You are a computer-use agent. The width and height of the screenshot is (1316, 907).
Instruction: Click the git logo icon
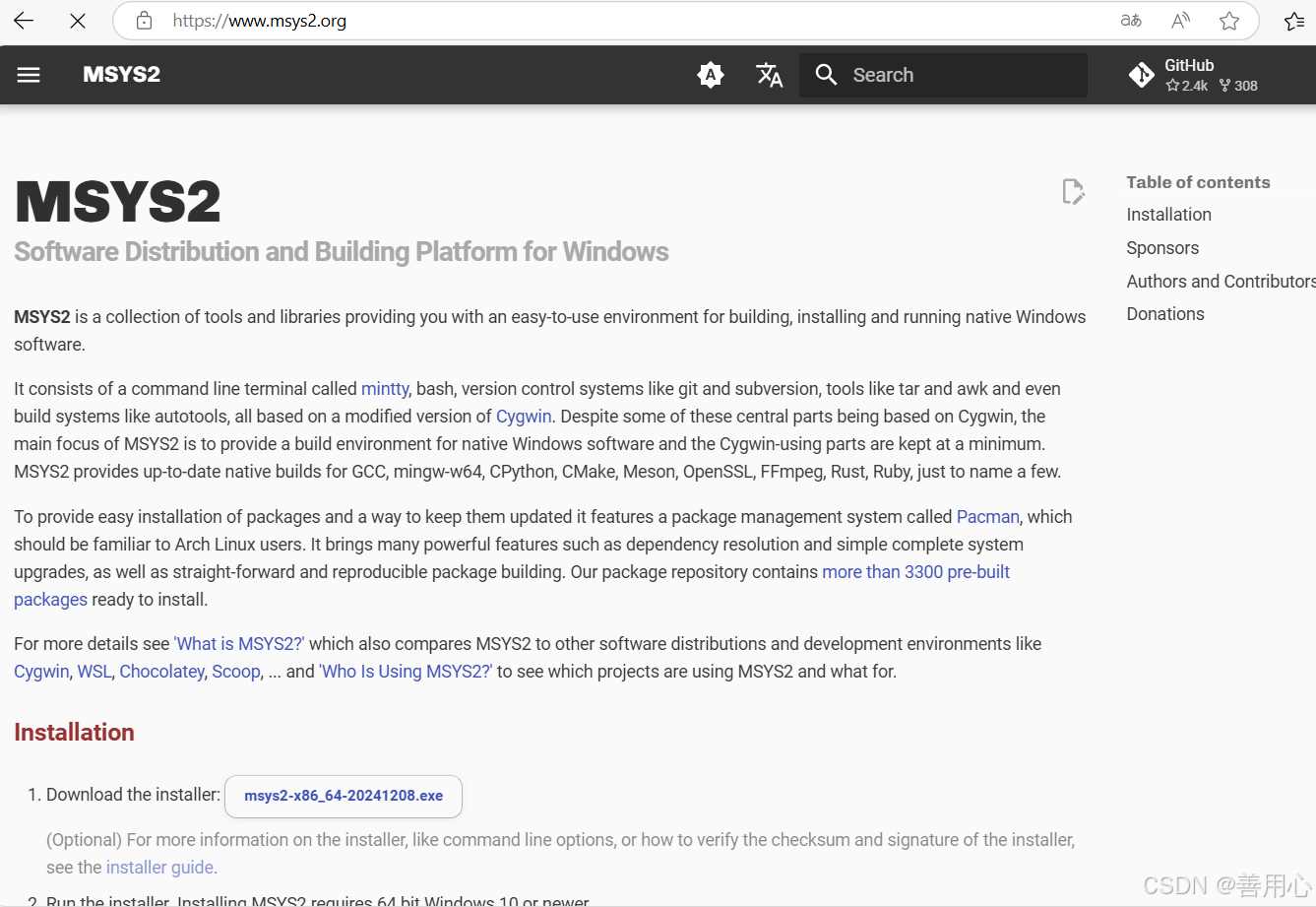1142,75
